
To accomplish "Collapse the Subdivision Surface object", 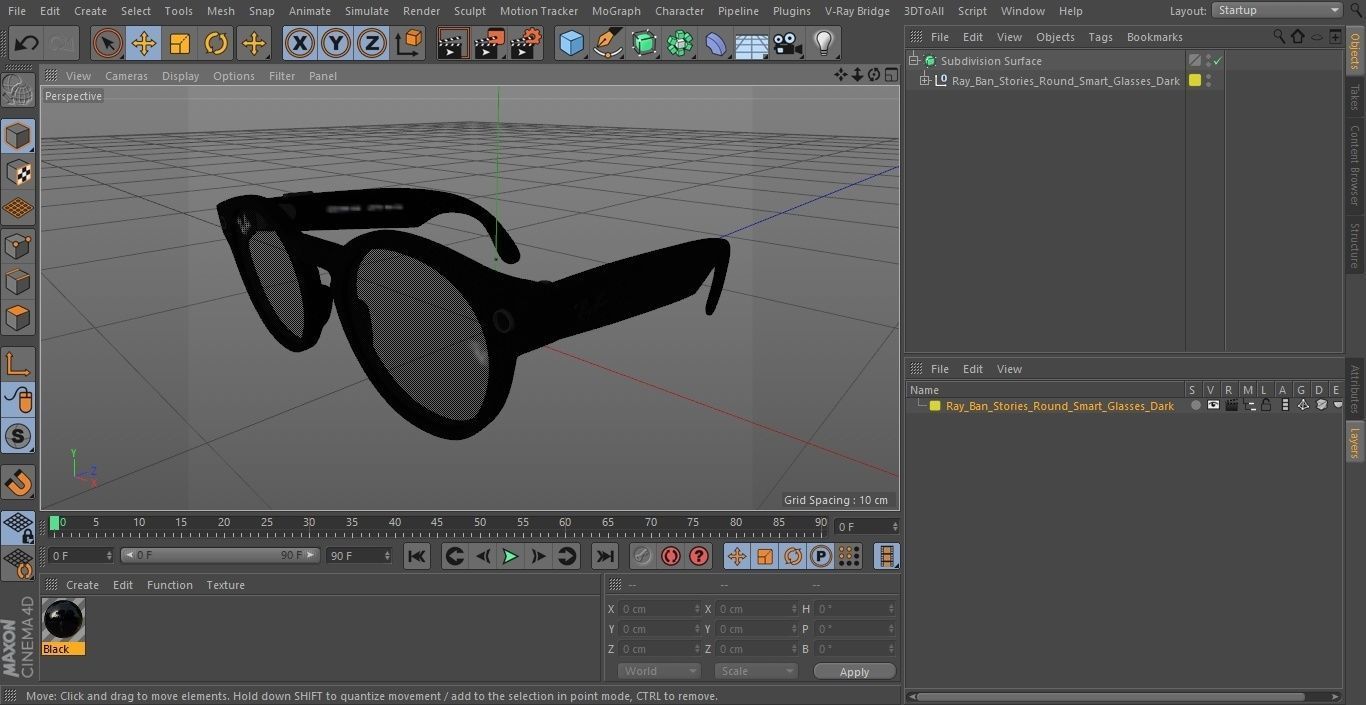I will click(913, 61).
